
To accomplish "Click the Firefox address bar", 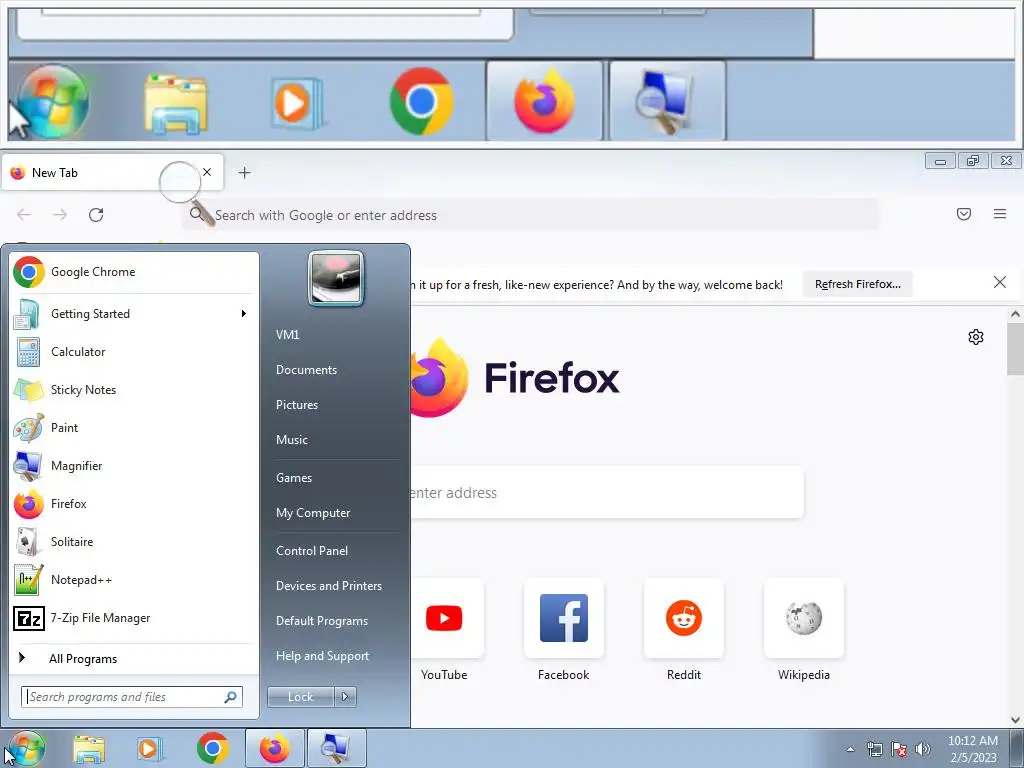I will coord(530,215).
